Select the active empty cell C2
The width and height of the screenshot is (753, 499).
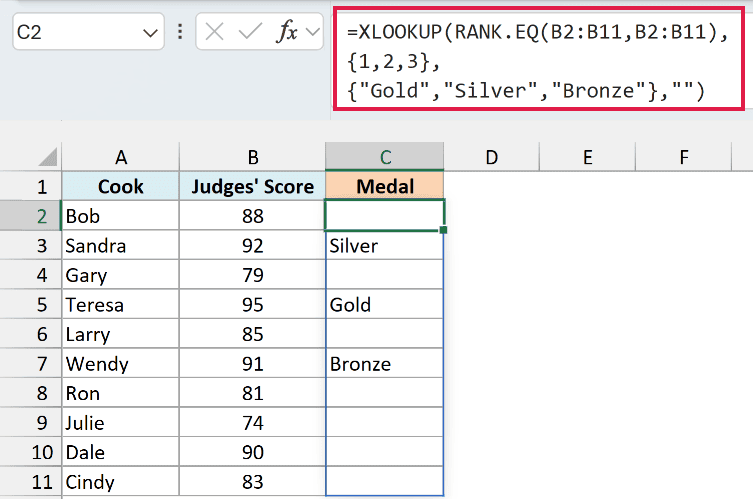385,216
